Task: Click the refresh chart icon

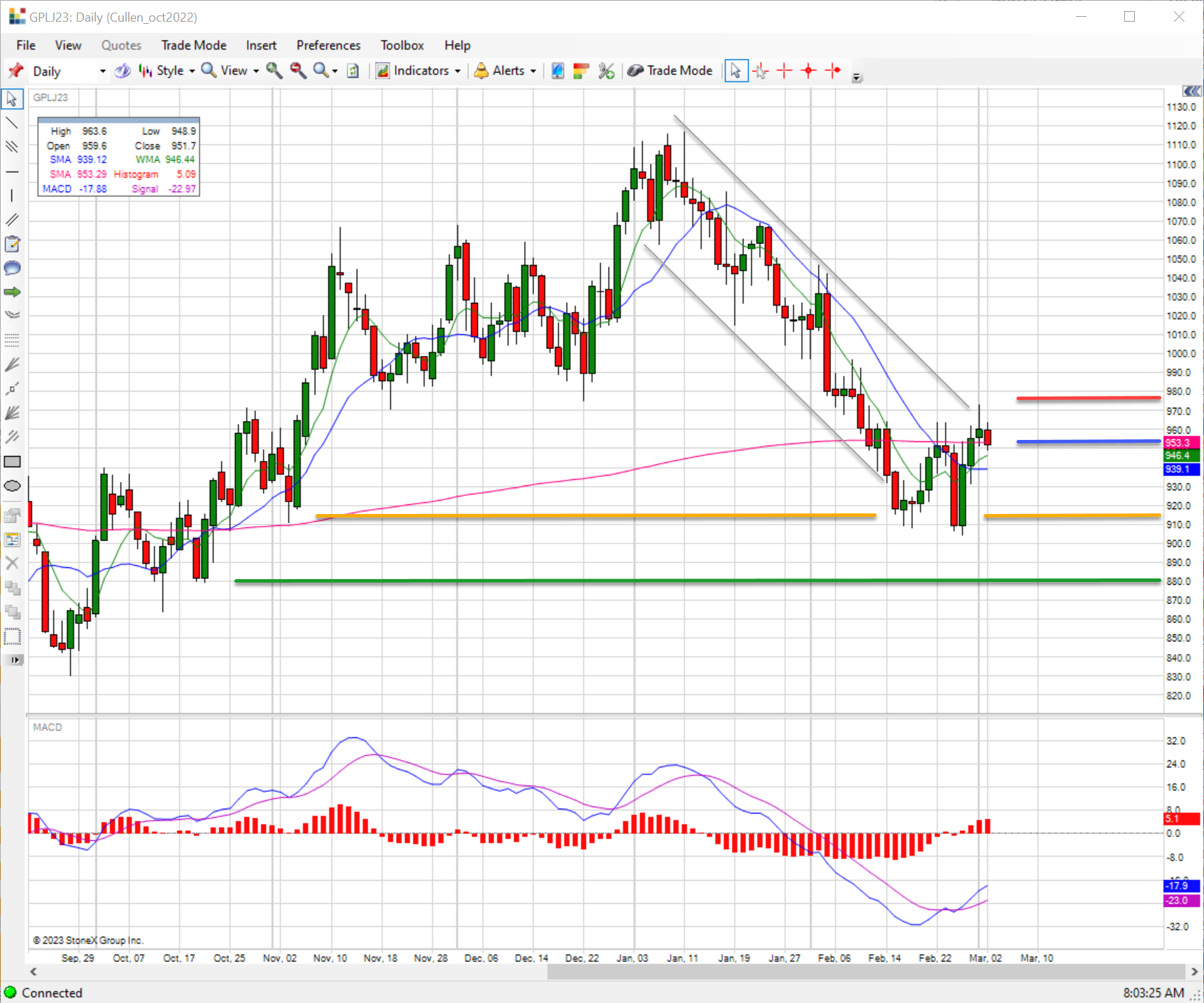Action: pyautogui.click(x=353, y=71)
